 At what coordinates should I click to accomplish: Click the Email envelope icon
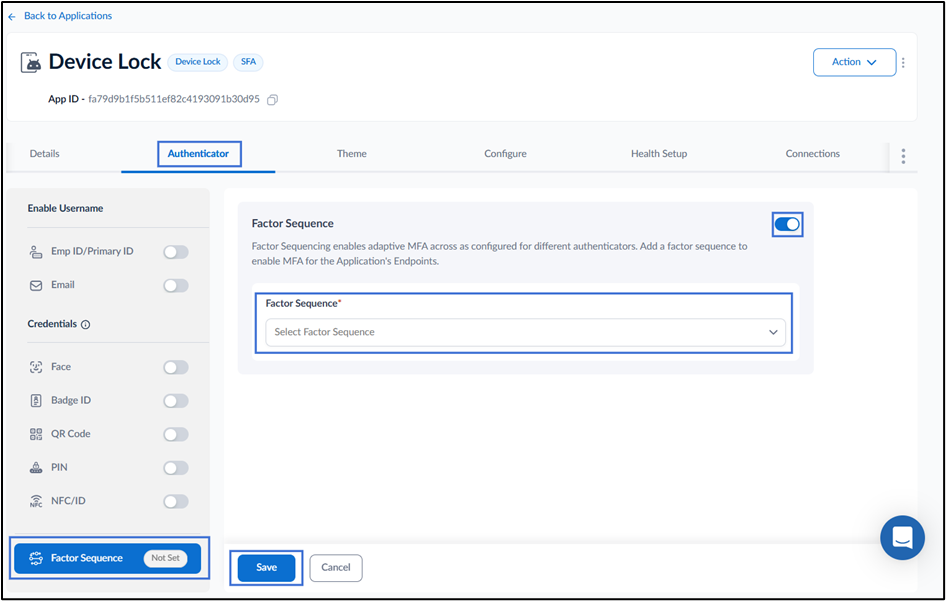coord(36,285)
